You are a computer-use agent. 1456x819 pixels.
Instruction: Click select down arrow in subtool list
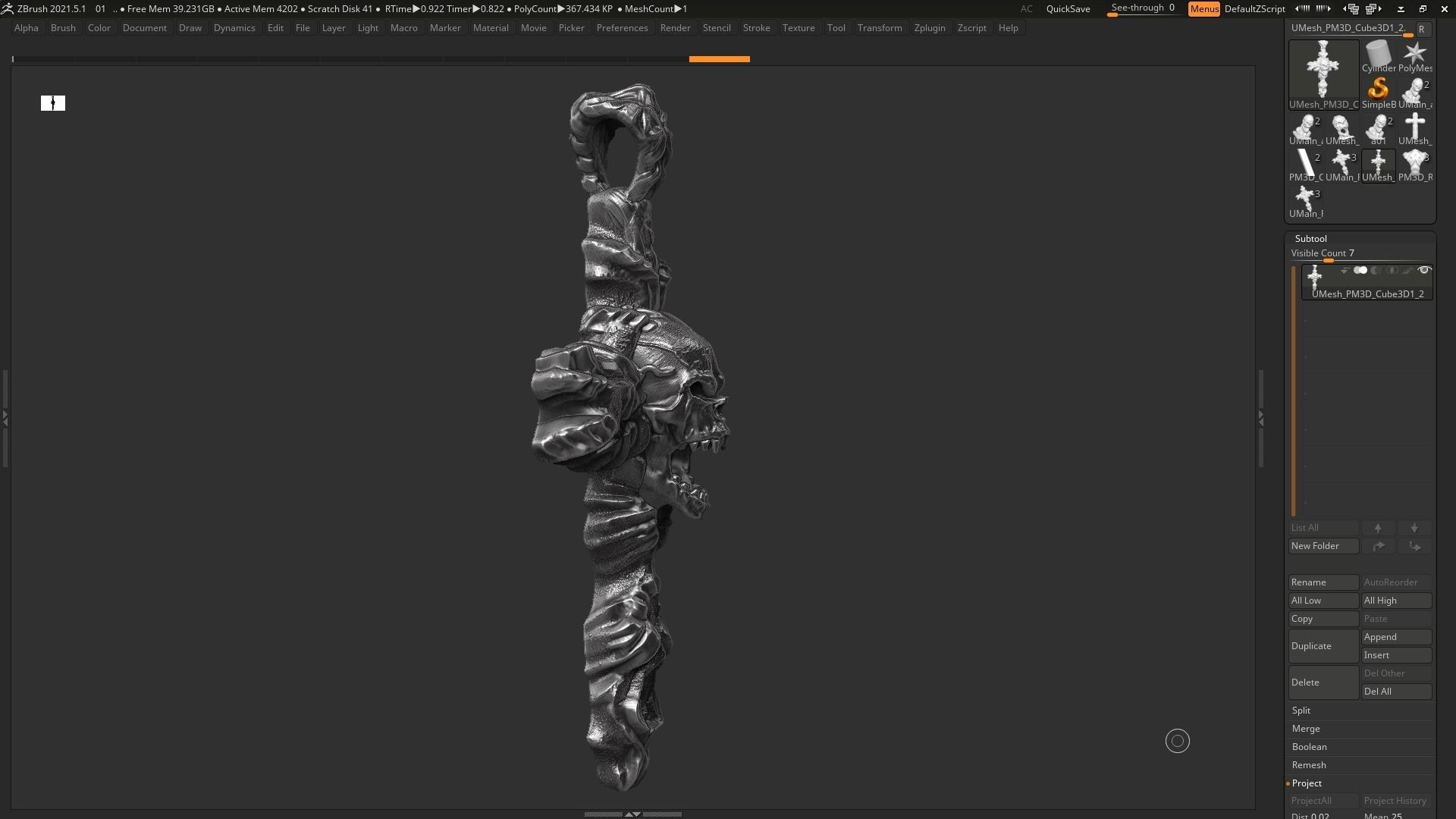[x=1414, y=528]
